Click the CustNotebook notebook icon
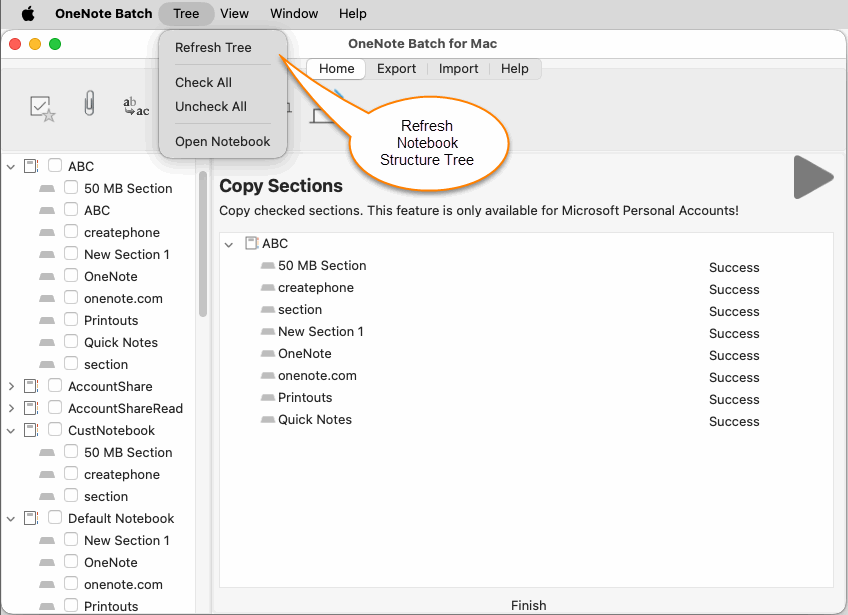848x615 pixels. click(x=33, y=430)
